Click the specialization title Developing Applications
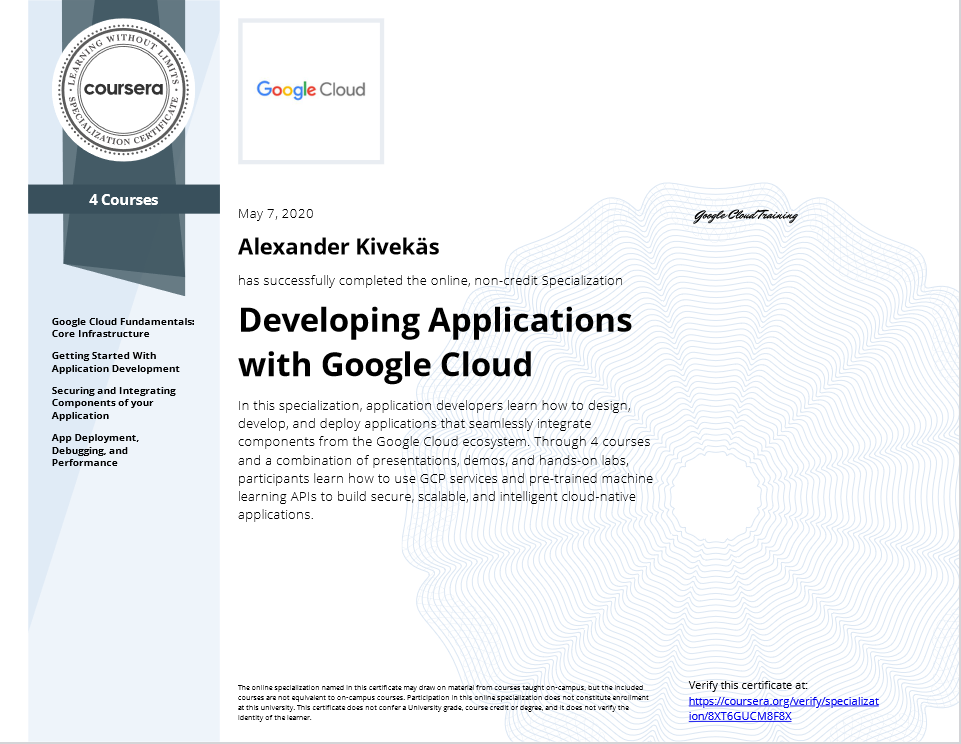 [433, 320]
